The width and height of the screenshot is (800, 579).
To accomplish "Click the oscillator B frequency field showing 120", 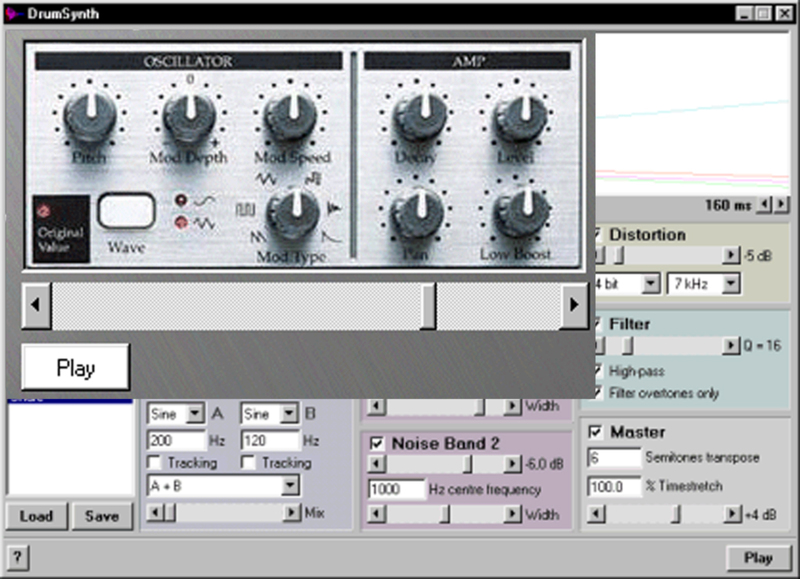I will tap(270, 440).
